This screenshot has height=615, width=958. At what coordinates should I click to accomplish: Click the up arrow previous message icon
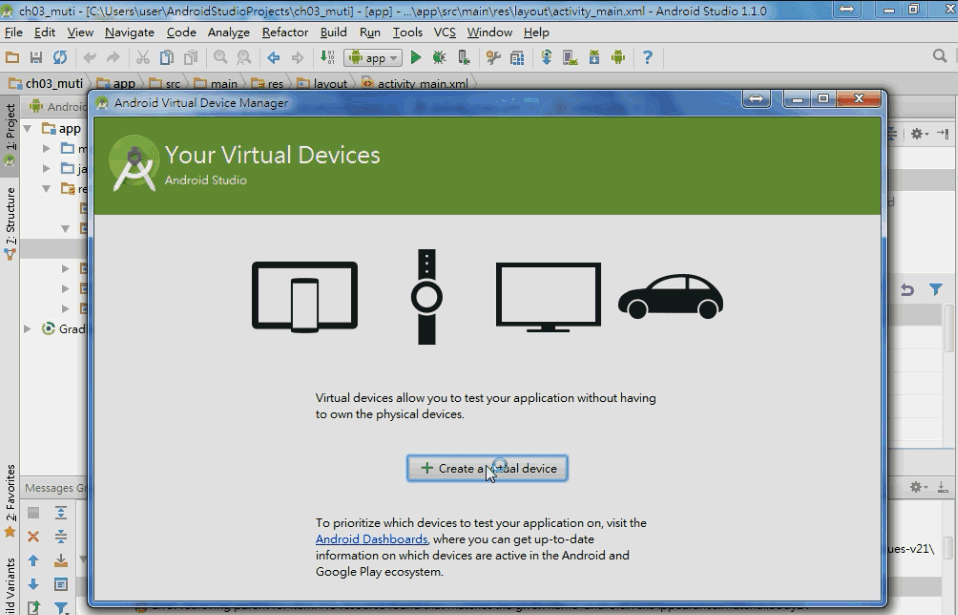[x=34, y=561]
